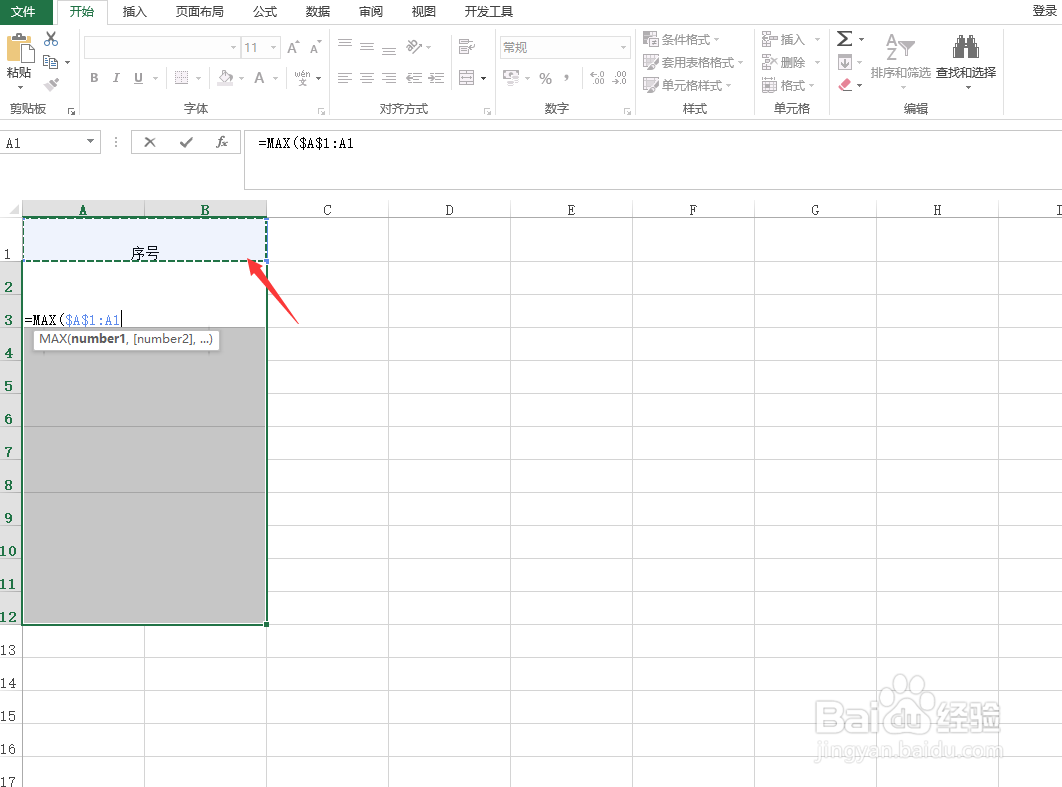Align text right

coord(389,78)
